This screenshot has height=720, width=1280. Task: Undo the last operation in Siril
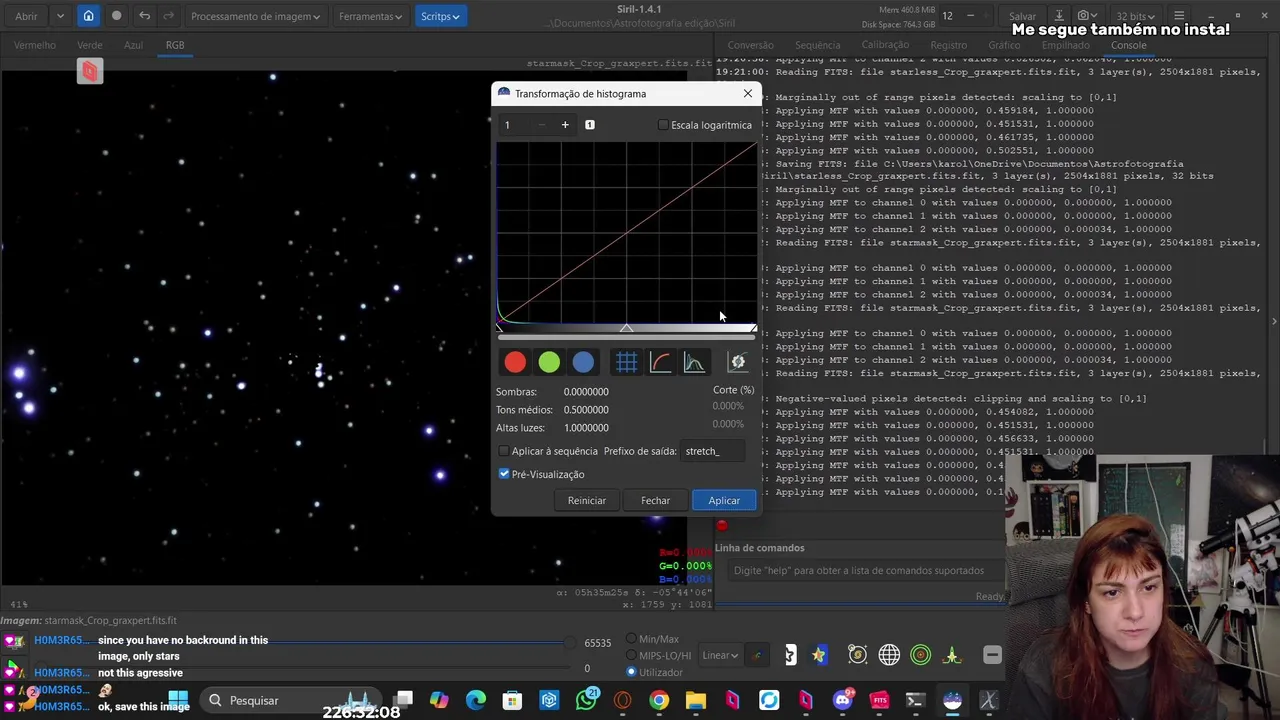tap(145, 16)
